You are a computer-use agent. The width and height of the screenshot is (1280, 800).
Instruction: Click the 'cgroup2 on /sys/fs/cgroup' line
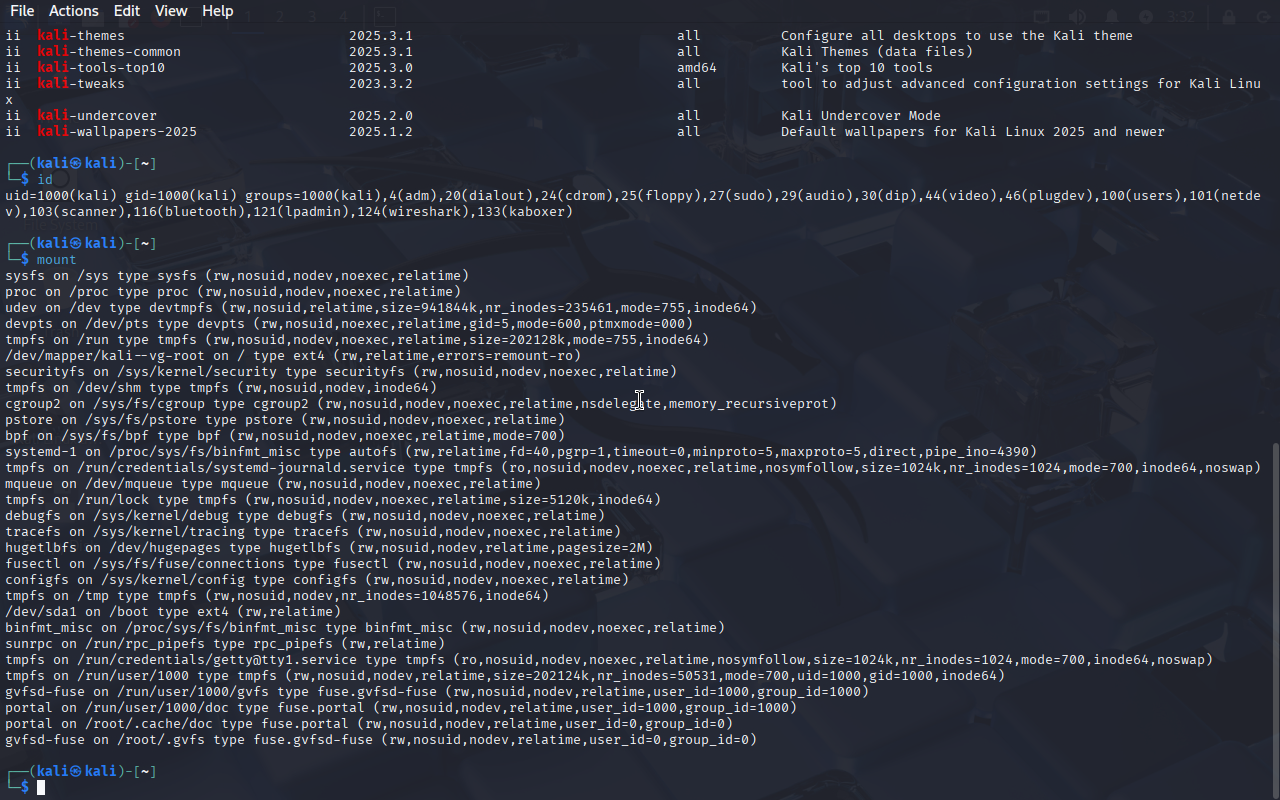[421, 404]
